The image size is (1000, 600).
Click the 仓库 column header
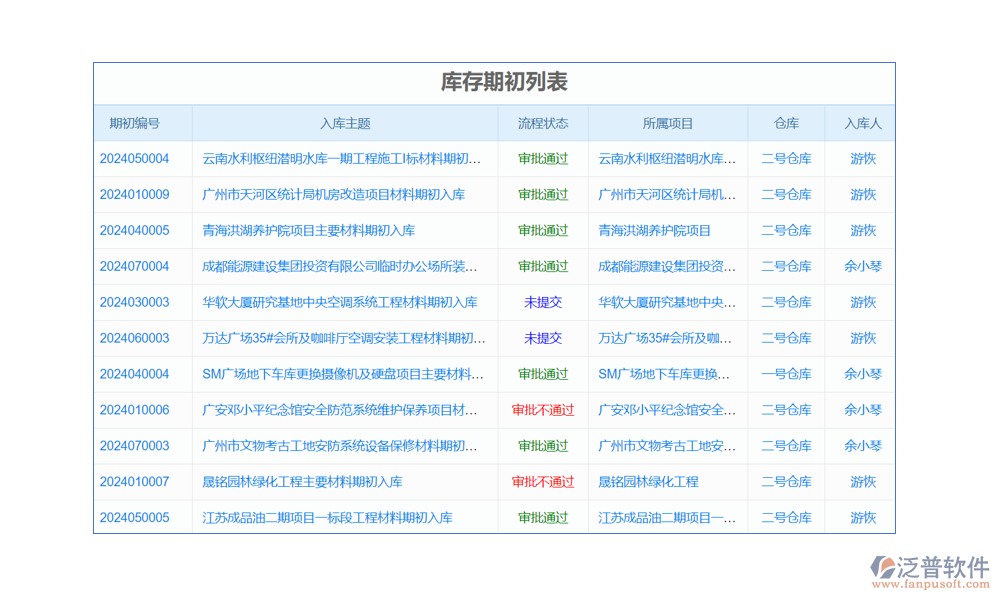tap(786, 124)
